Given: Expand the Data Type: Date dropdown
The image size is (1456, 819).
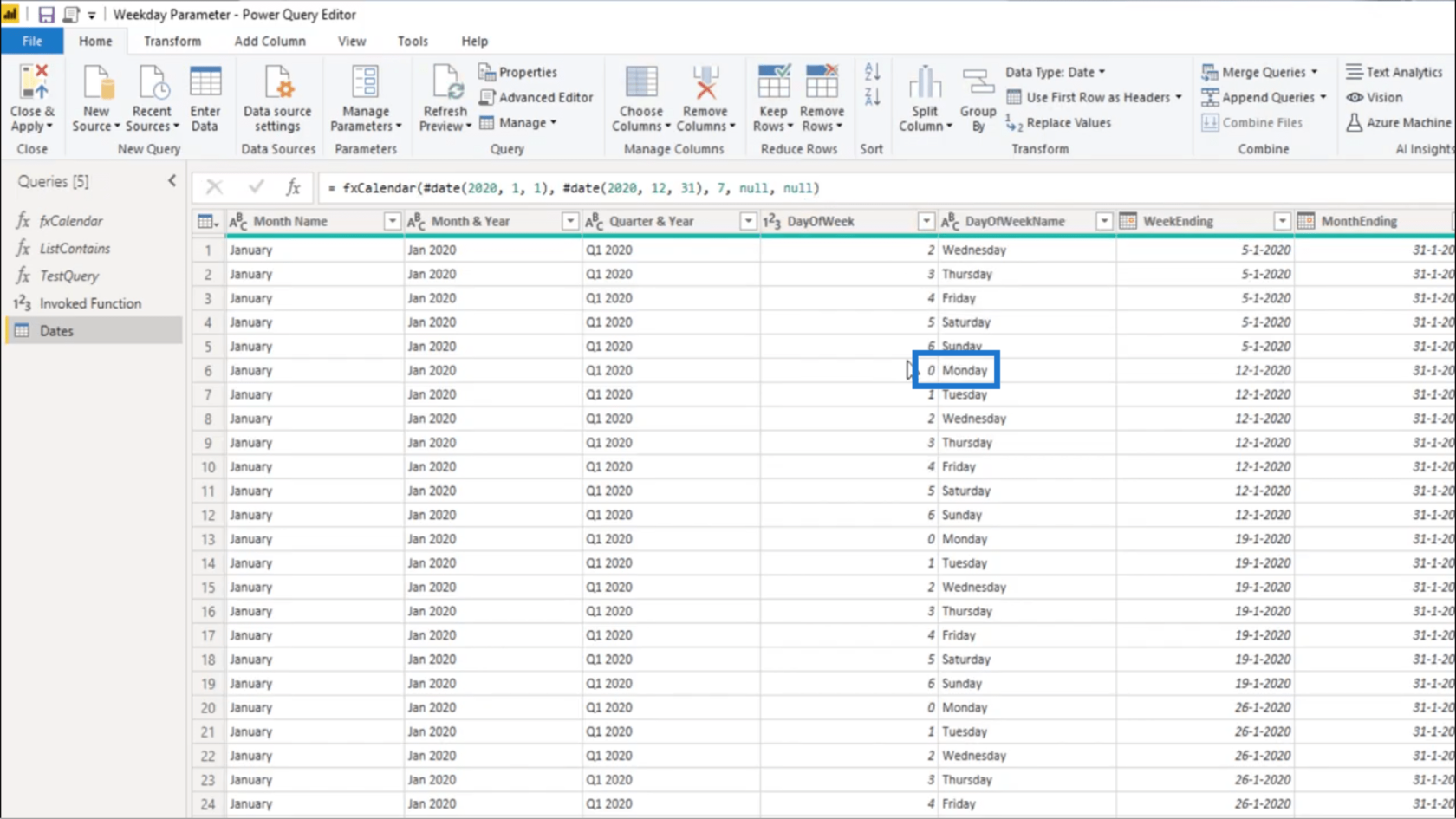Looking at the screenshot, I should [1102, 72].
